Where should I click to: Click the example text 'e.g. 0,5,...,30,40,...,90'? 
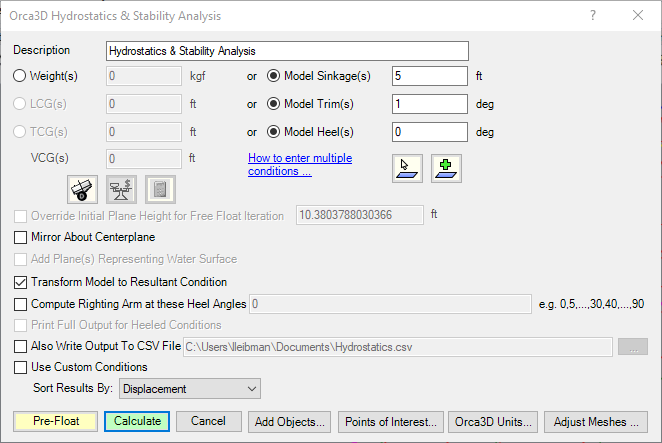pyautogui.click(x=591, y=304)
